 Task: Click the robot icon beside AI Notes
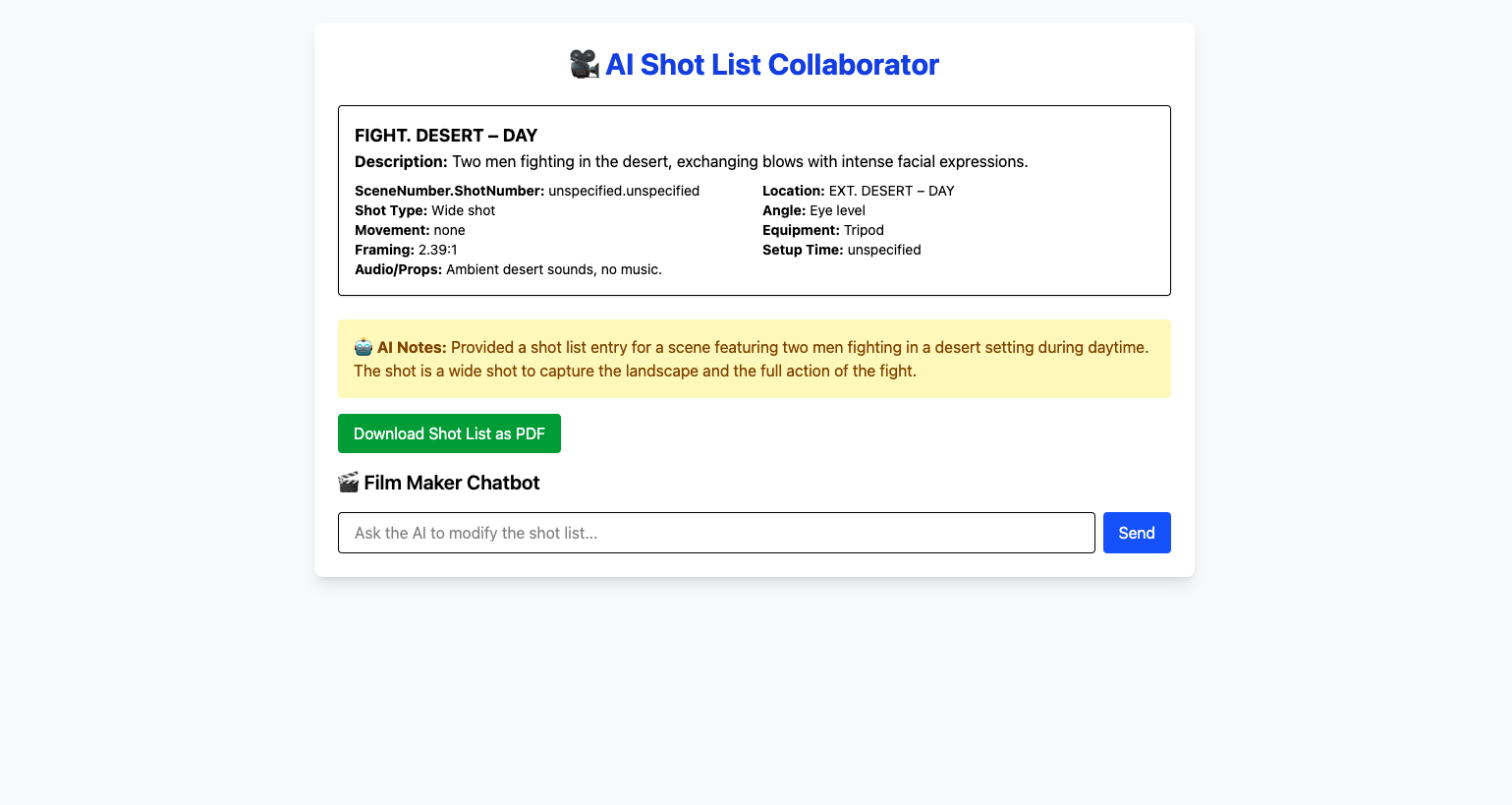pyautogui.click(x=364, y=347)
